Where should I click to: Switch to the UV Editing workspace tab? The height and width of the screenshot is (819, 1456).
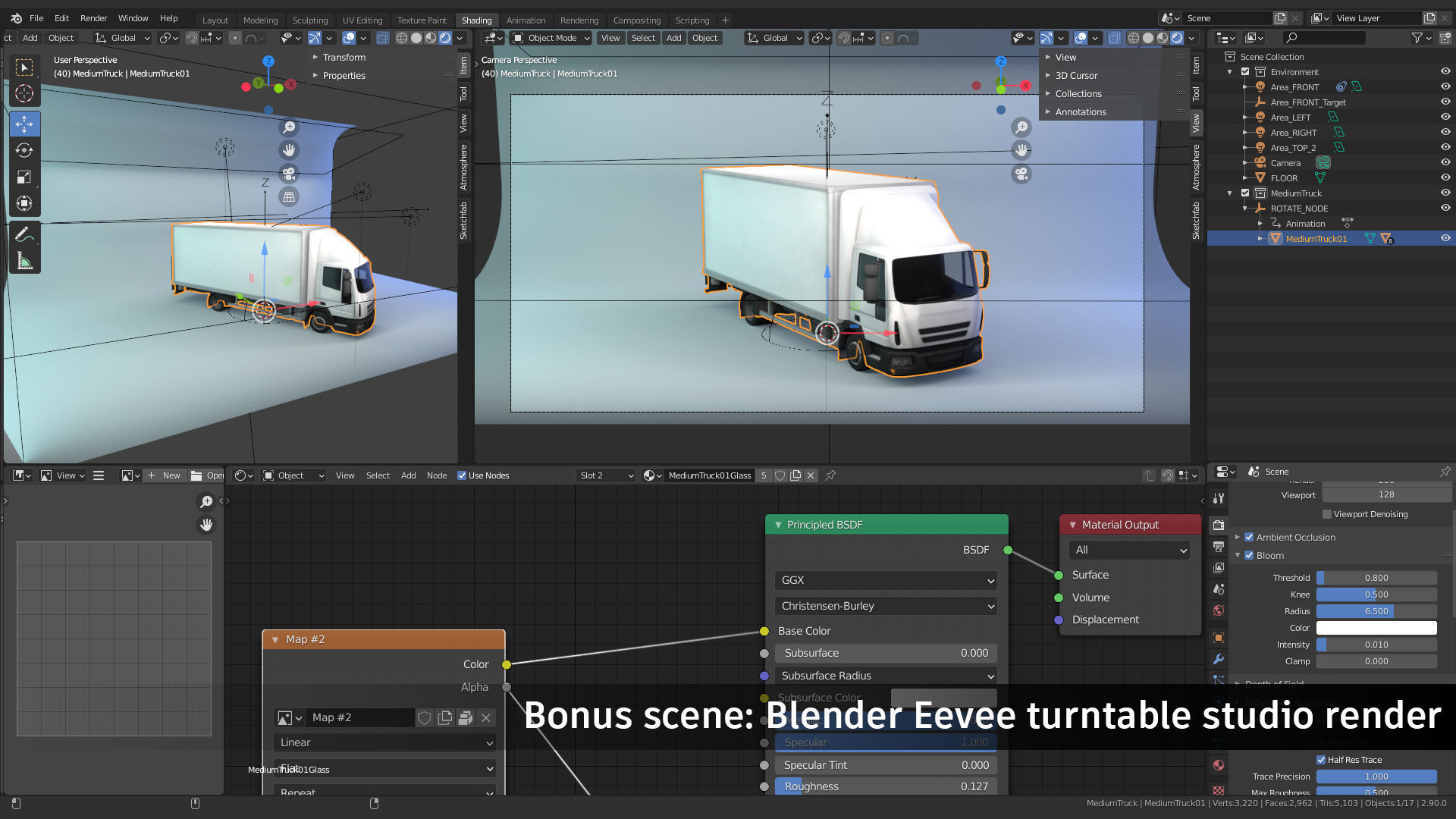pyautogui.click(x=362, y=20)
